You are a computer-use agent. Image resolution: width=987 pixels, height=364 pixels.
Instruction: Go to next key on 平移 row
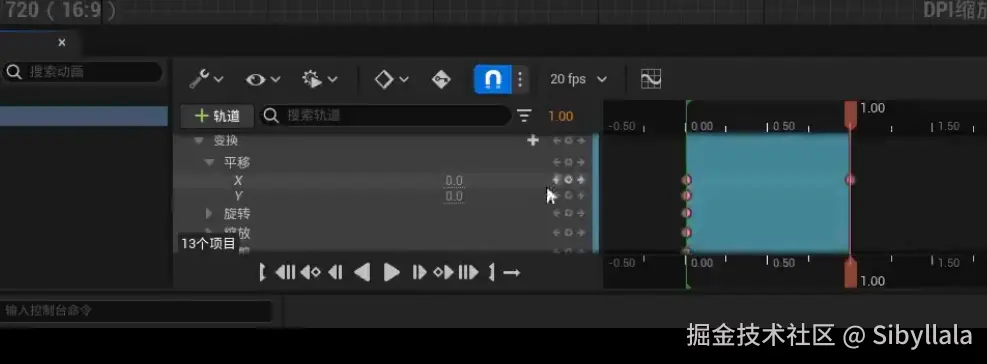coord(580,162)
